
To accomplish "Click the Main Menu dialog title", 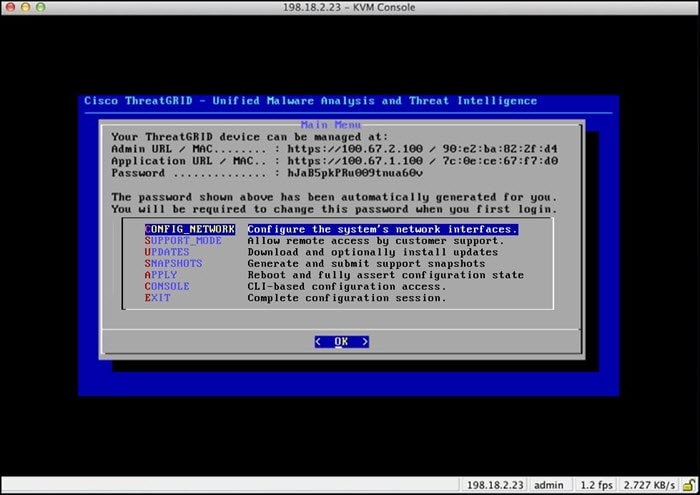I will (331, 125).
